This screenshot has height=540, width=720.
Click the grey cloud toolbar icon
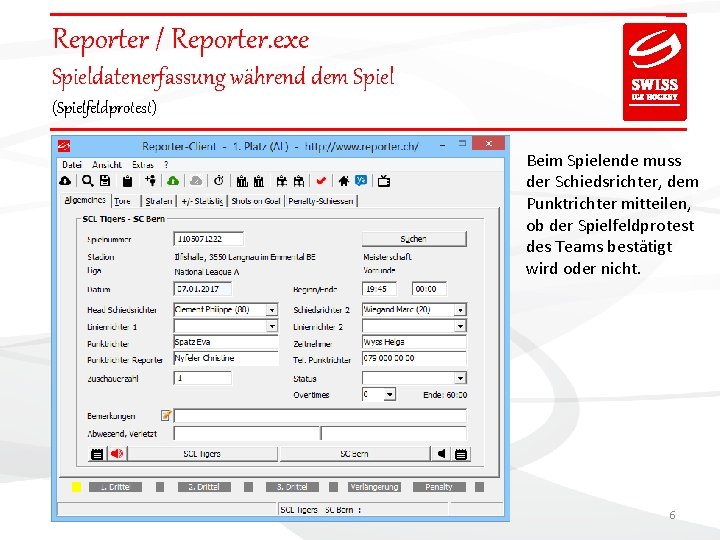point(196,181)
